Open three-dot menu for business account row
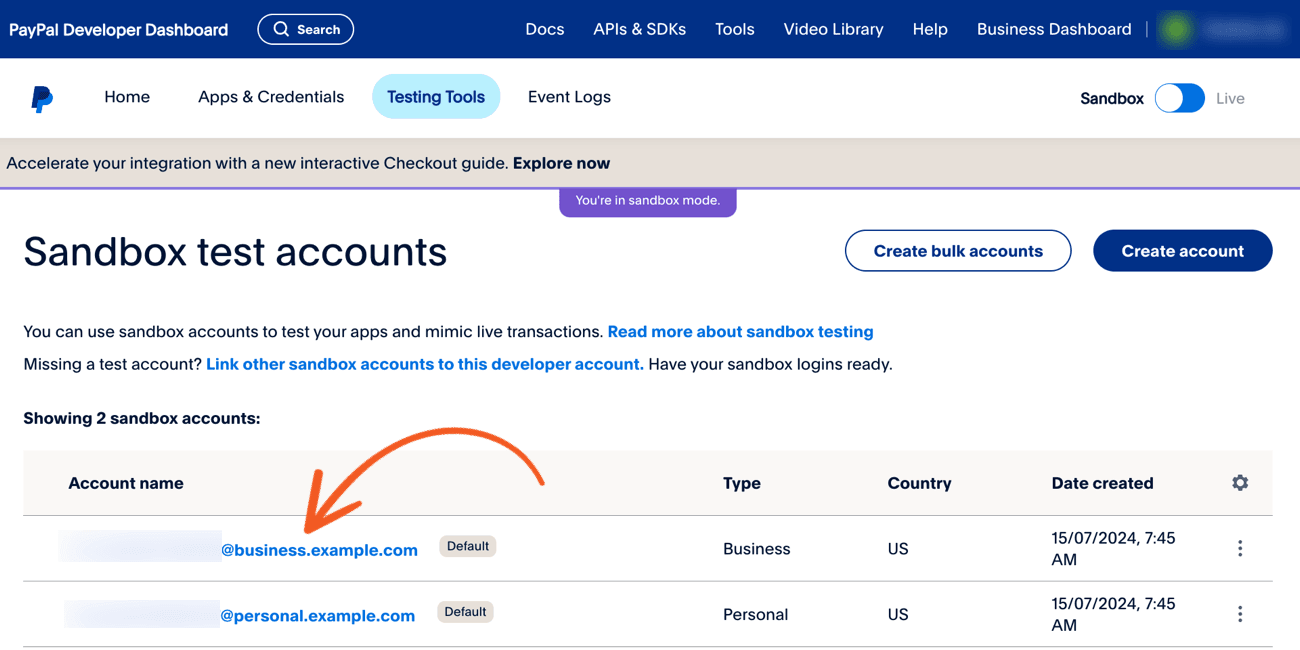This screenshot has width=1300, height=650. [x=1240, y=549]
